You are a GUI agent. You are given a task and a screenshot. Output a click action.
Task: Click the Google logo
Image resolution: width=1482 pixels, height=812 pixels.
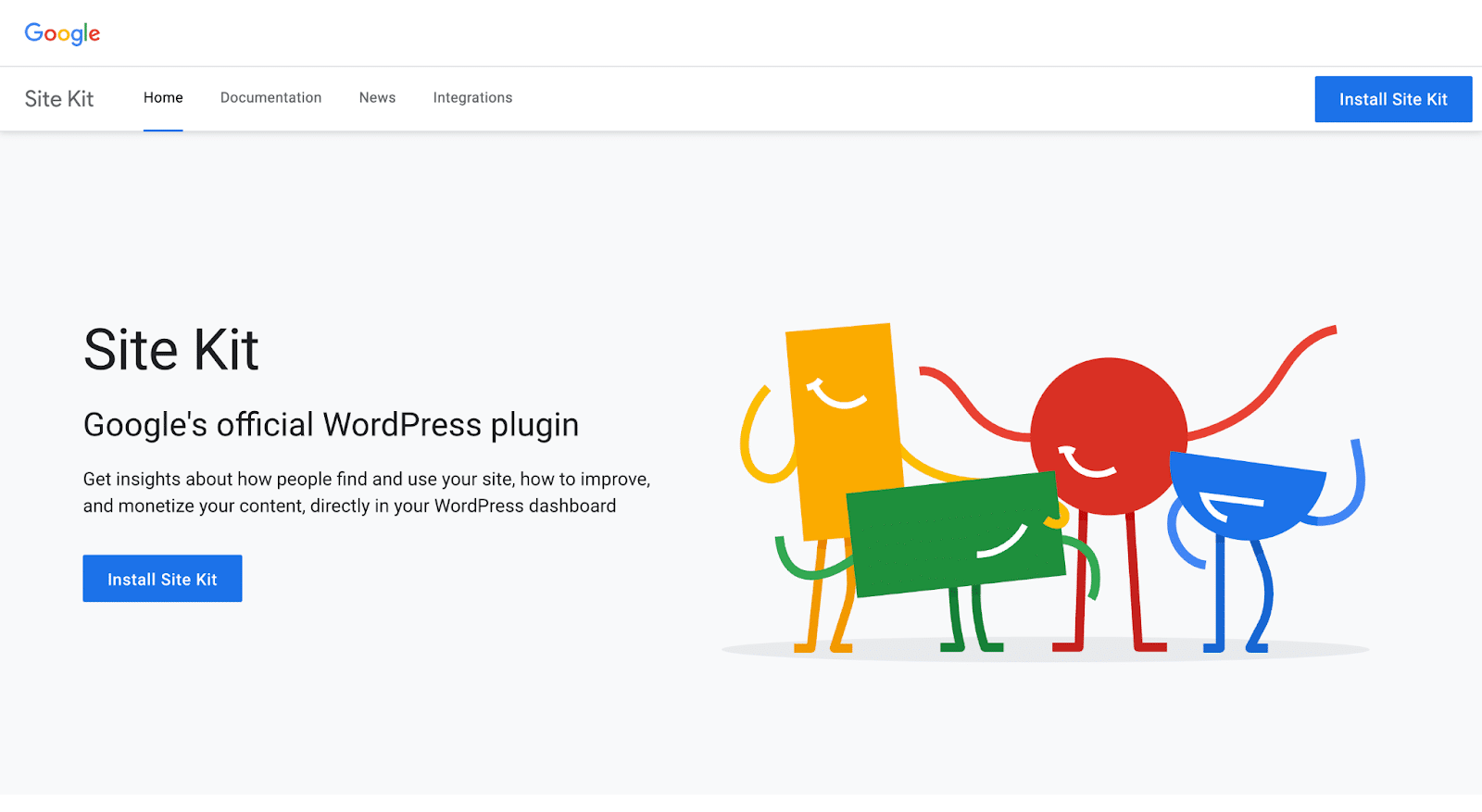tap(62, 33)
